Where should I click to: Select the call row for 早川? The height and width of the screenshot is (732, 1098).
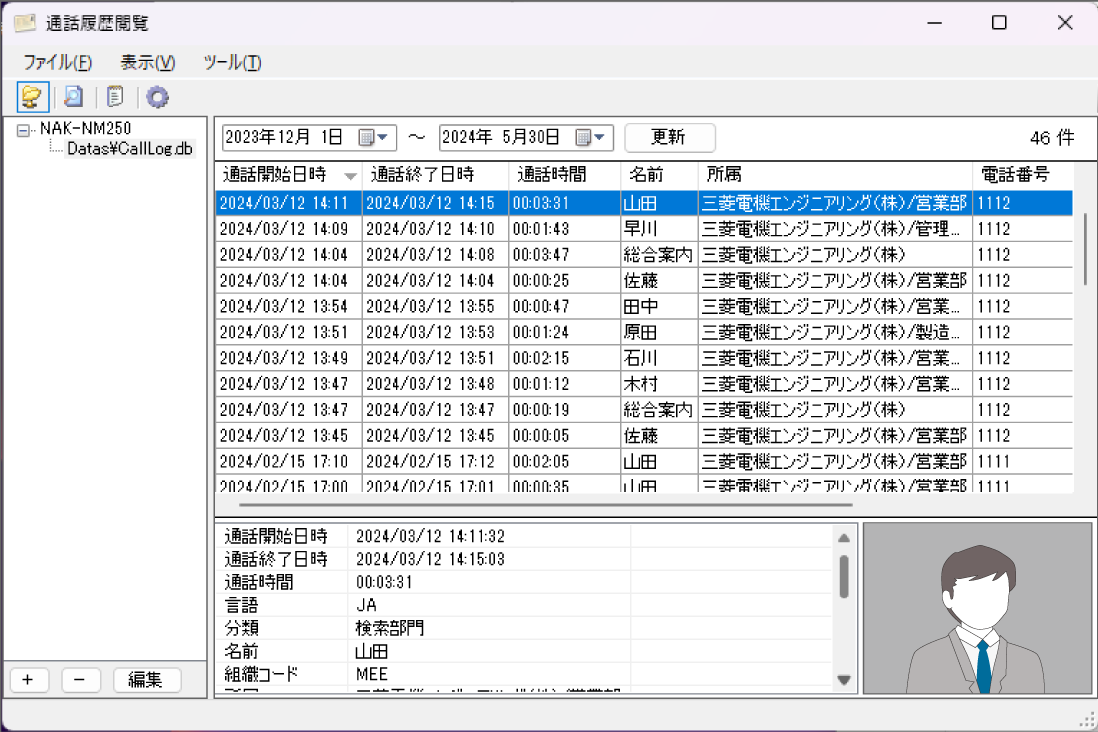[640, 229]
